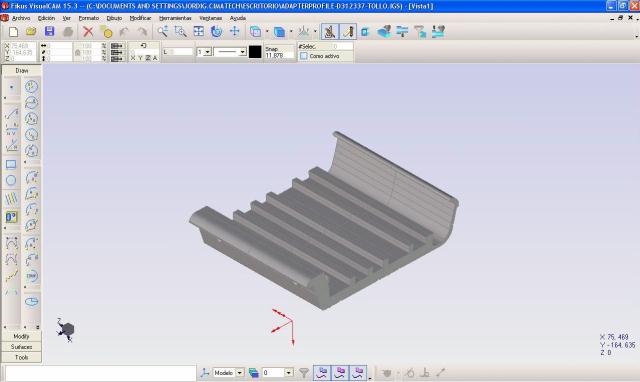Select the circle drawing tool
The width and height of the screenshot is (640, 382).
11,180
